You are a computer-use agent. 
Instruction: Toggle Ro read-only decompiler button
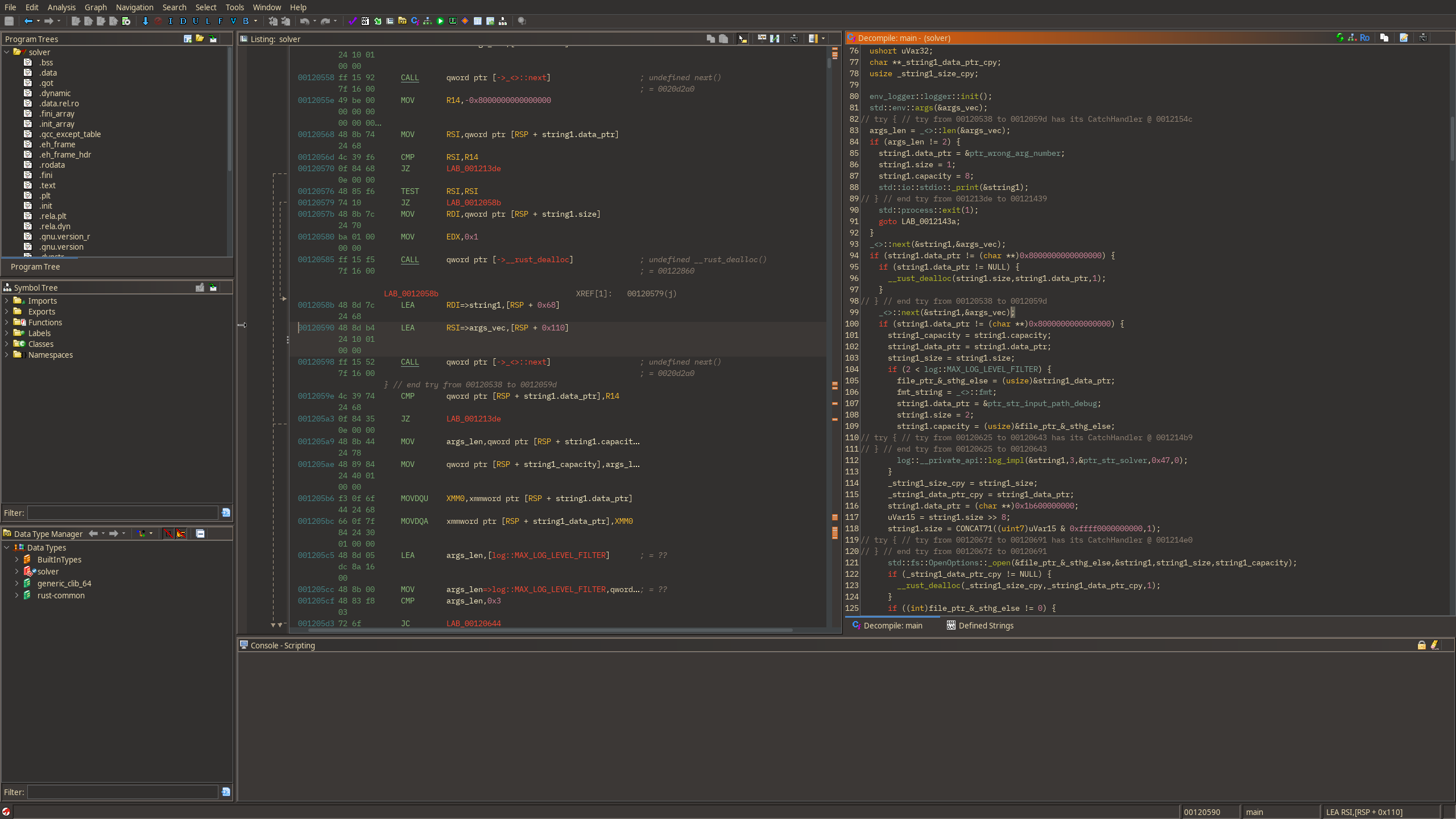pos(1364,38)
